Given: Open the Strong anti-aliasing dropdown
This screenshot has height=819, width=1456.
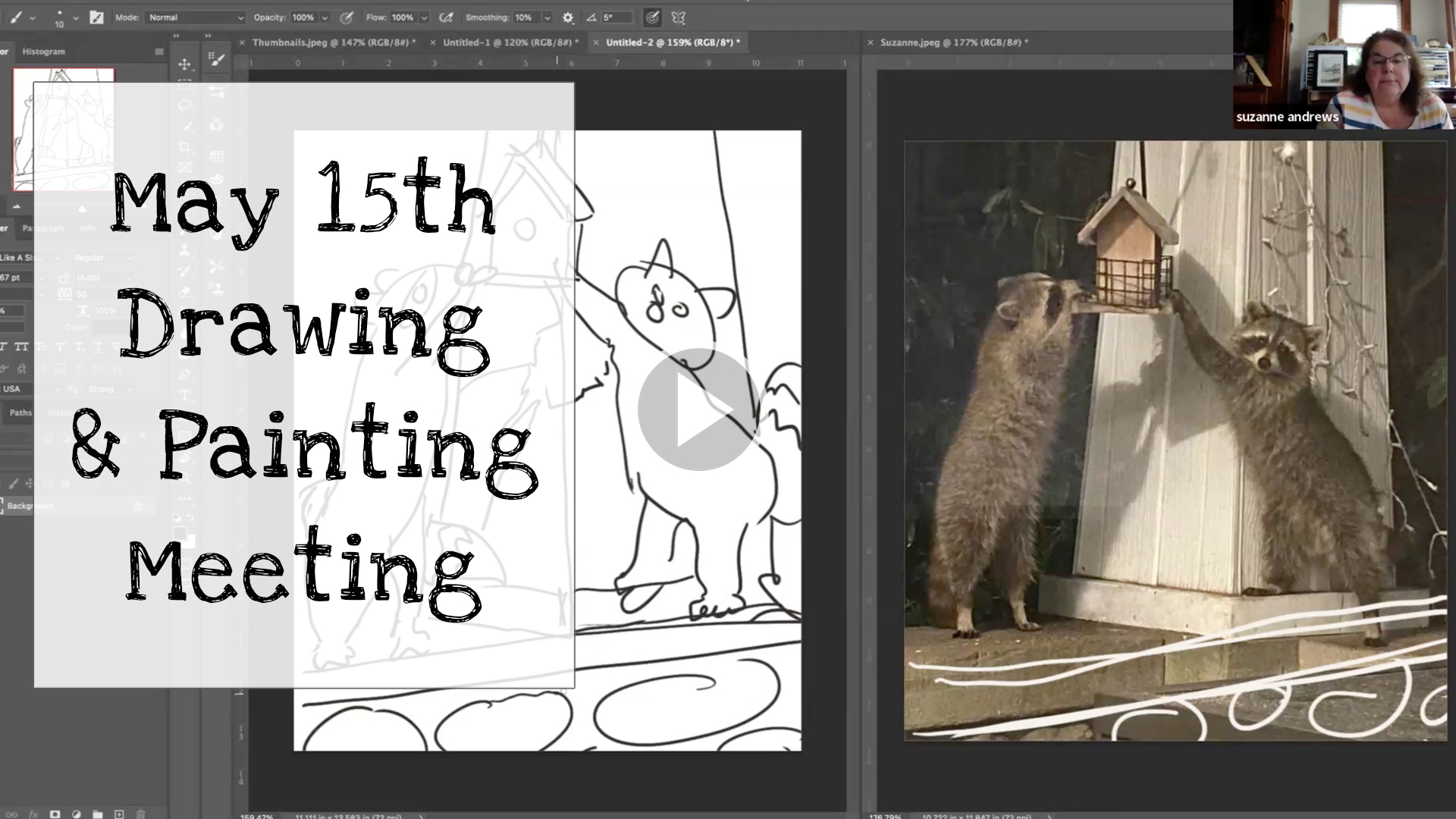Looking at the screenshot, I should [x=110, y=389].
